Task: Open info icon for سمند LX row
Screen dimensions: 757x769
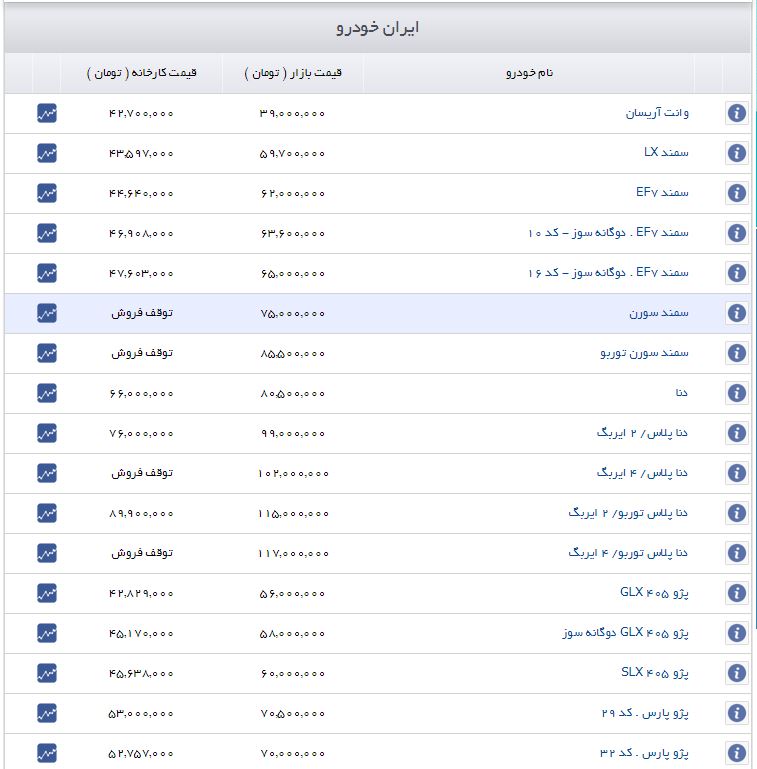Action: point(736,153)
